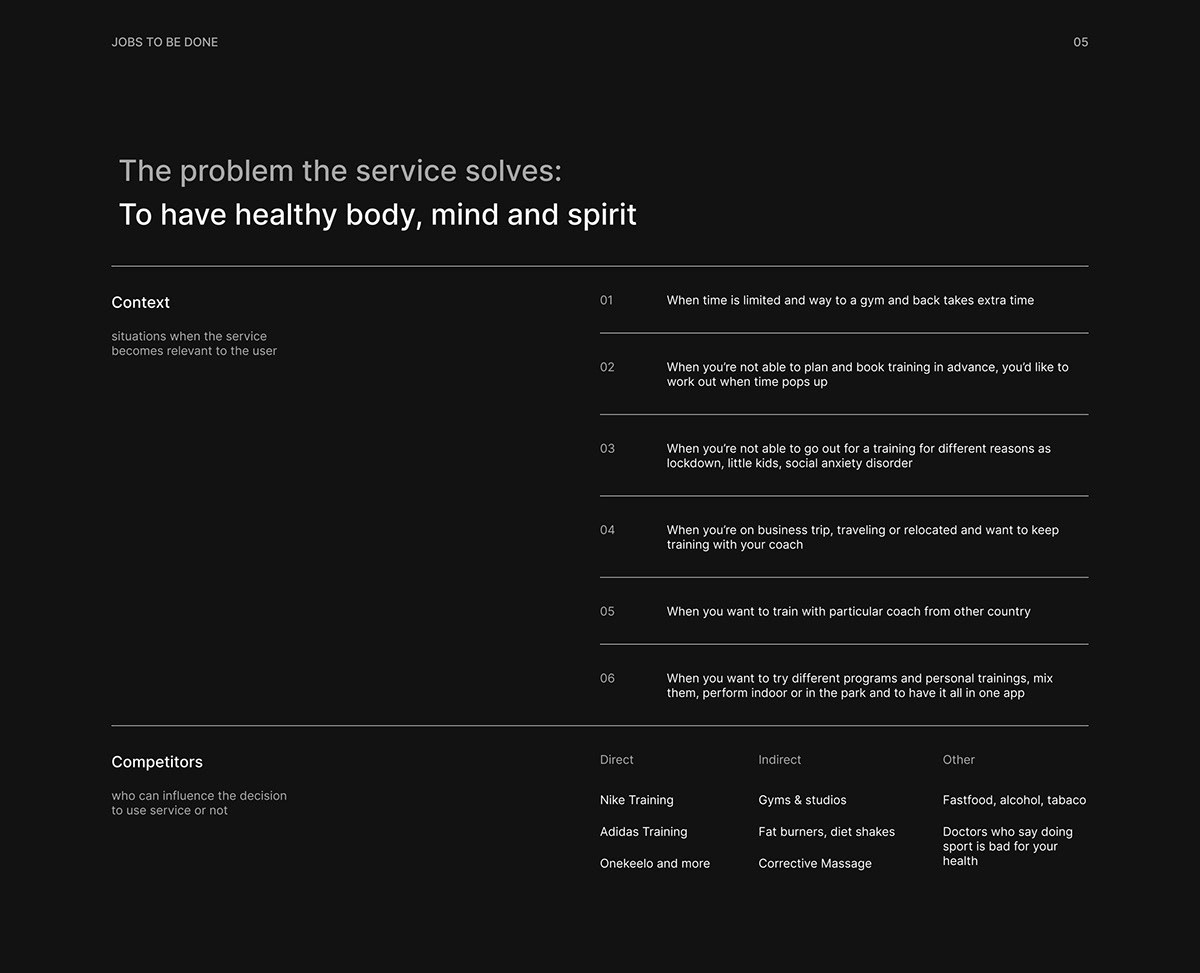Image resolution: width=1200 pixels, height=973 pixels.
Task: Click the Competitors section title
Action: tap(157, 762)
